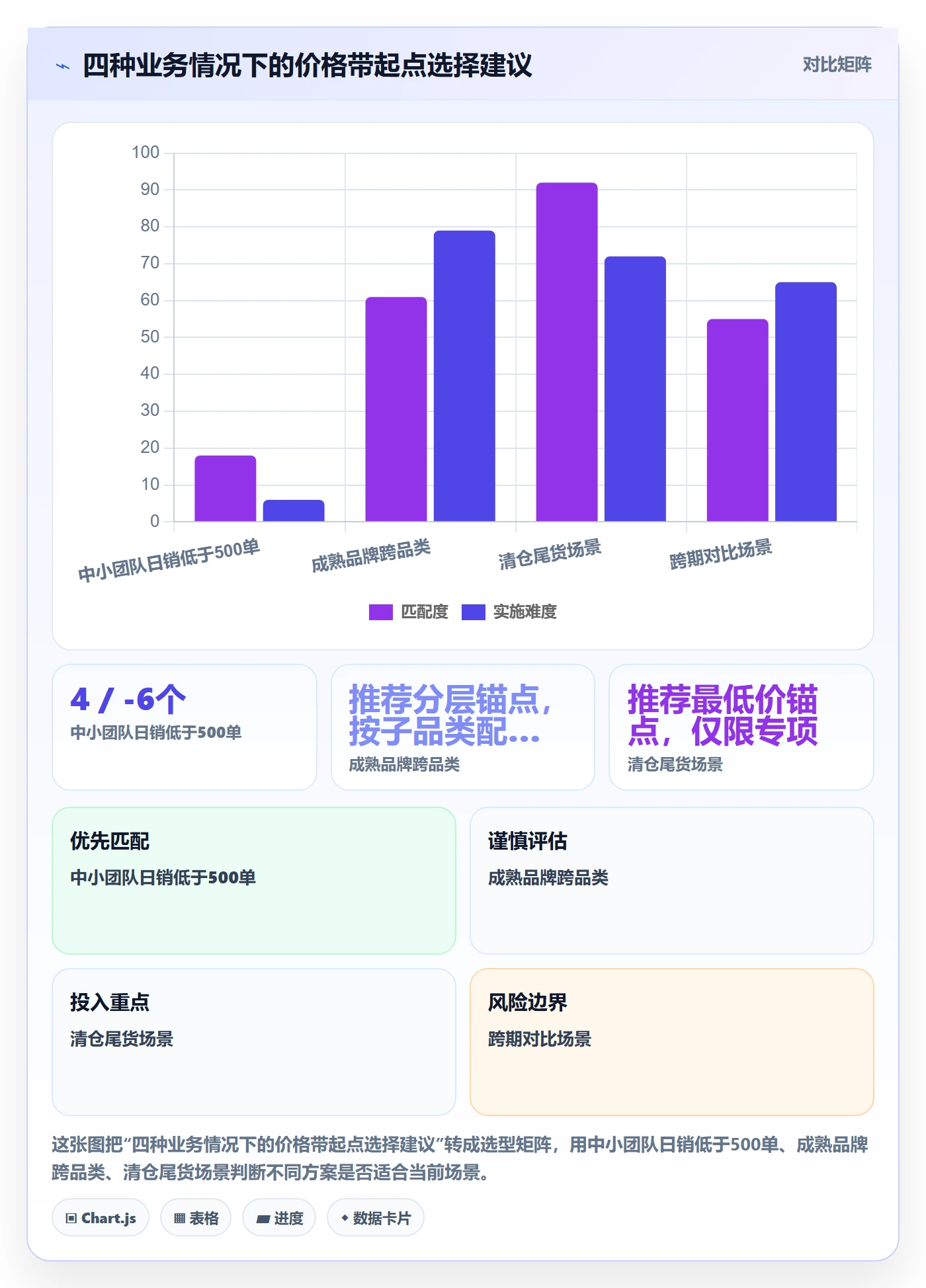Screen dimensions: 926x1288
Task: Open the 投入重点 card
Action: point(254,1042)
